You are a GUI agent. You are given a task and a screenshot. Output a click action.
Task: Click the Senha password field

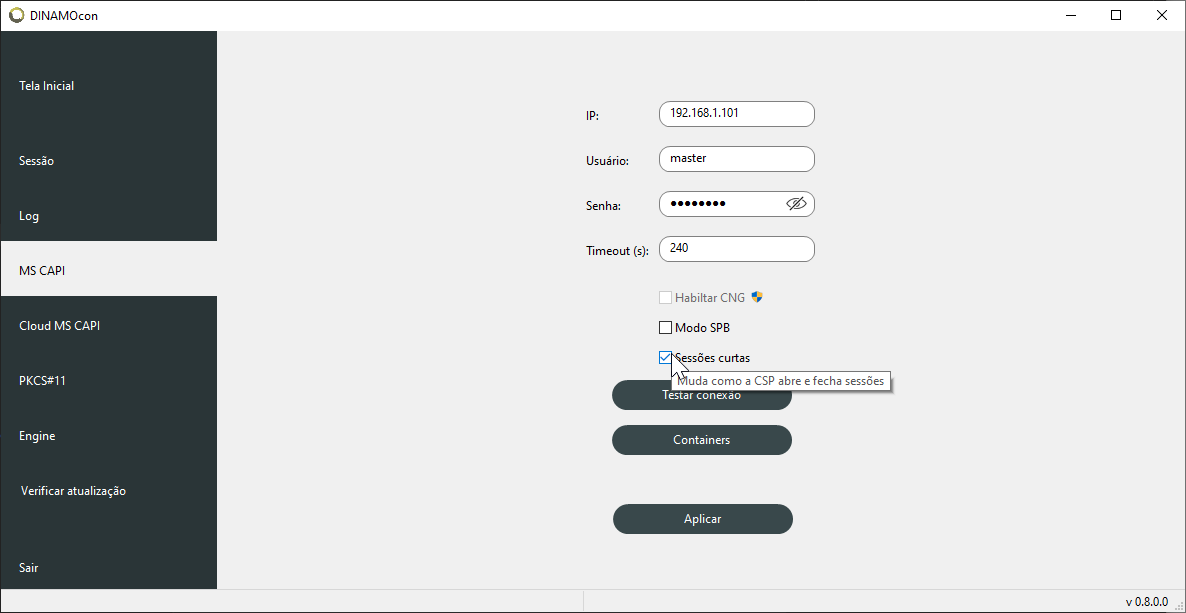[737, 204]
